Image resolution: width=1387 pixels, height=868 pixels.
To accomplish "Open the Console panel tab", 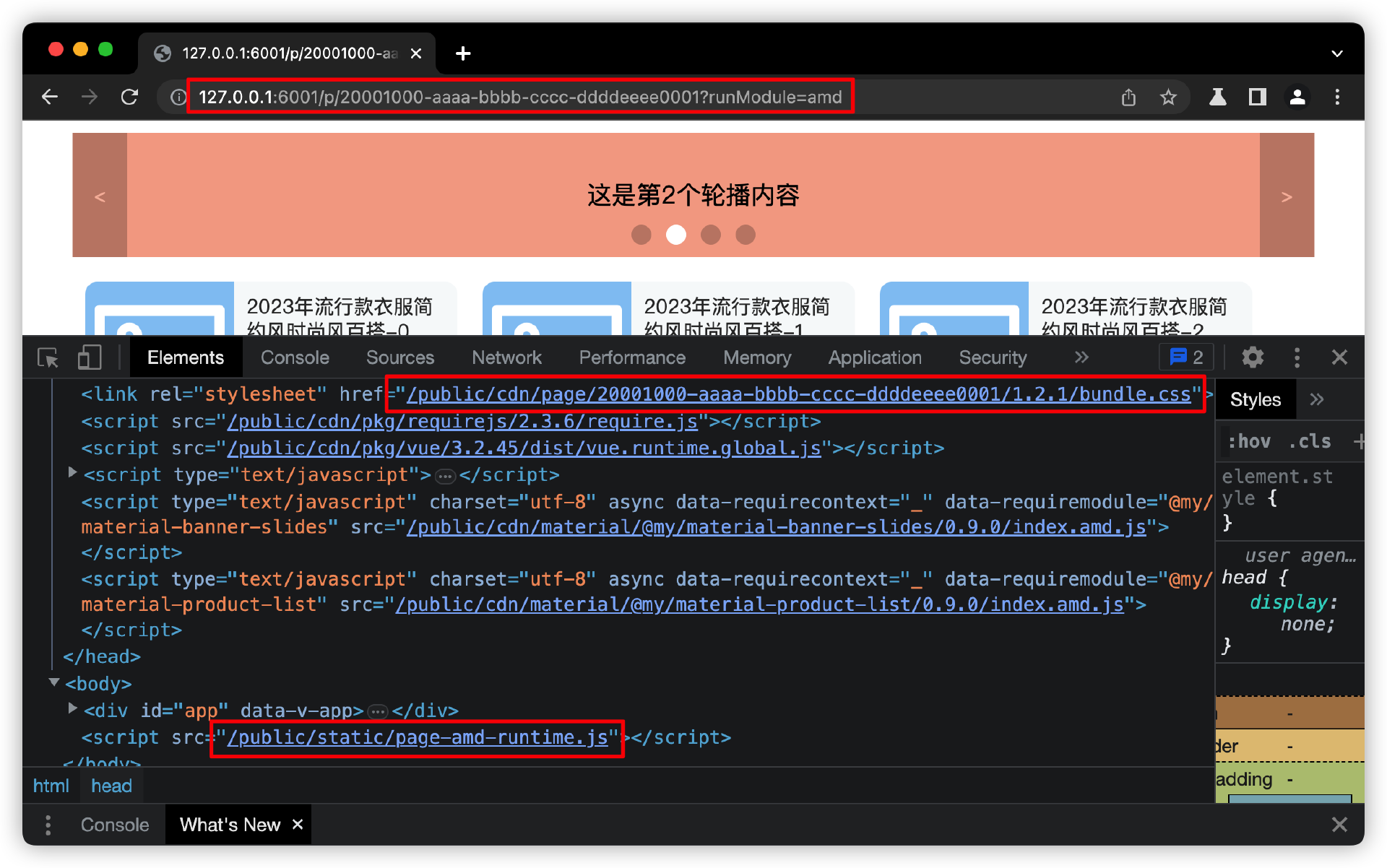I will (x=295, y=357).
